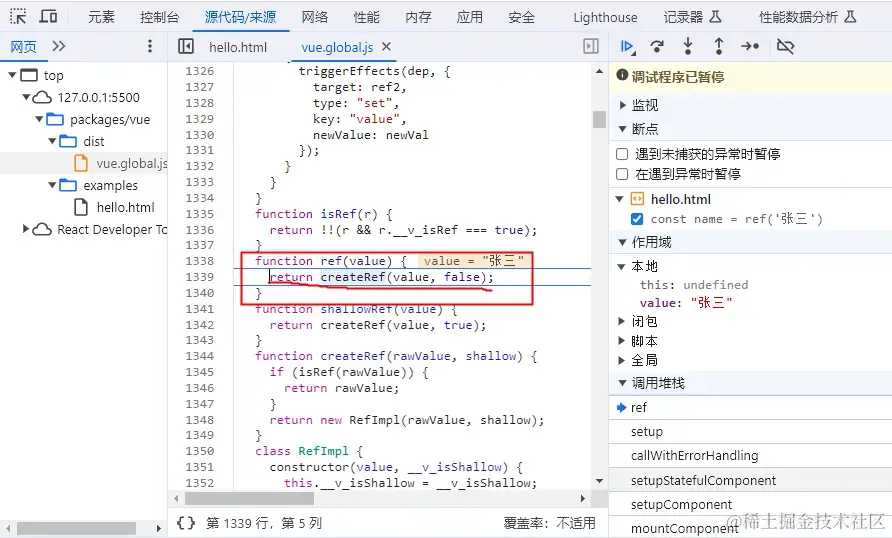Click the React Developer Tools cloud icon
892x538 pixels.
42,229
